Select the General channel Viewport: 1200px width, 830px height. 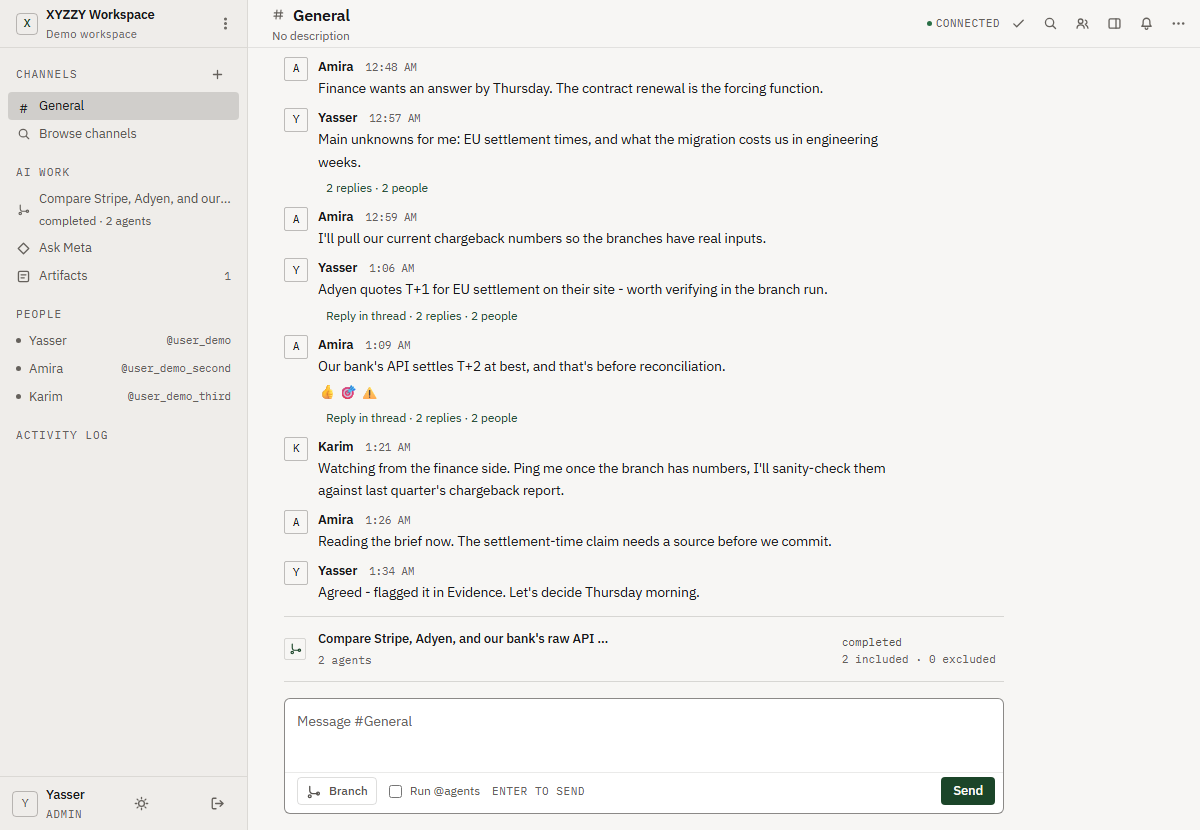pyautogui.click(x=123, y=106)
